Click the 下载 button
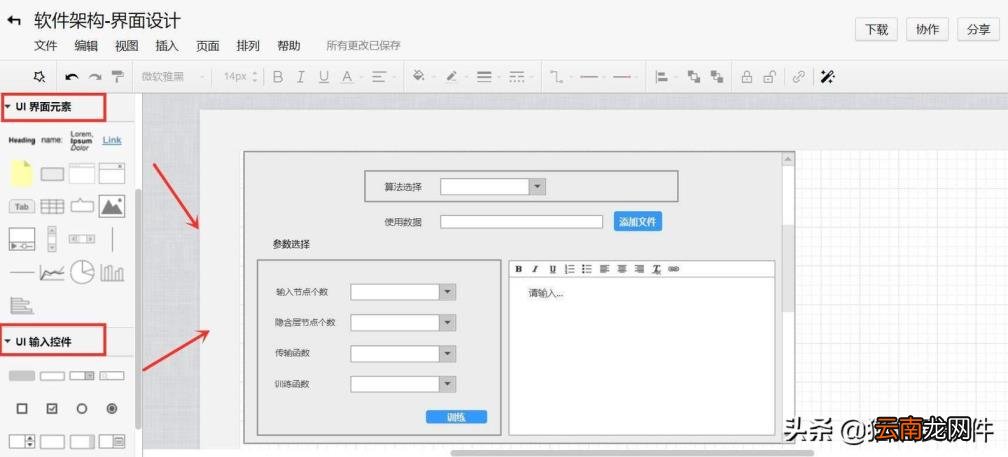 coord(876,30)
